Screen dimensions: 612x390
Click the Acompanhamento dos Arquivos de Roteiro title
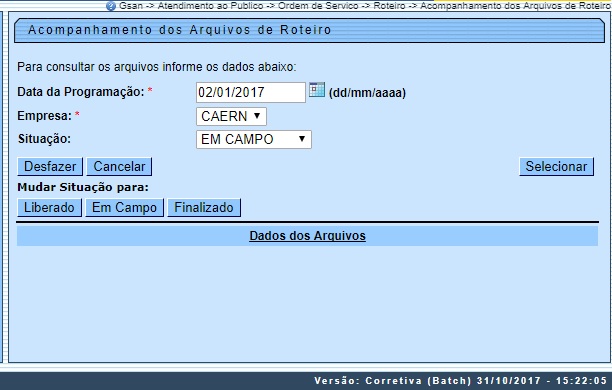(x=180, y=30)
